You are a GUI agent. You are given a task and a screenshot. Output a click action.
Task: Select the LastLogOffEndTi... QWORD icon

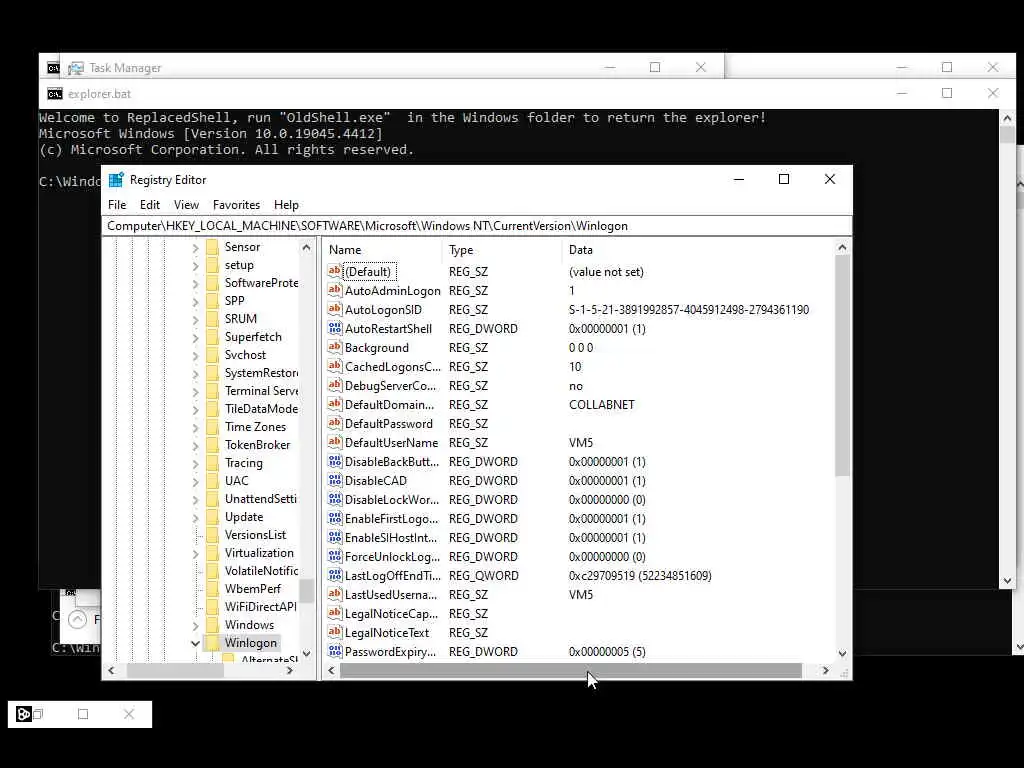pos(334,575)
